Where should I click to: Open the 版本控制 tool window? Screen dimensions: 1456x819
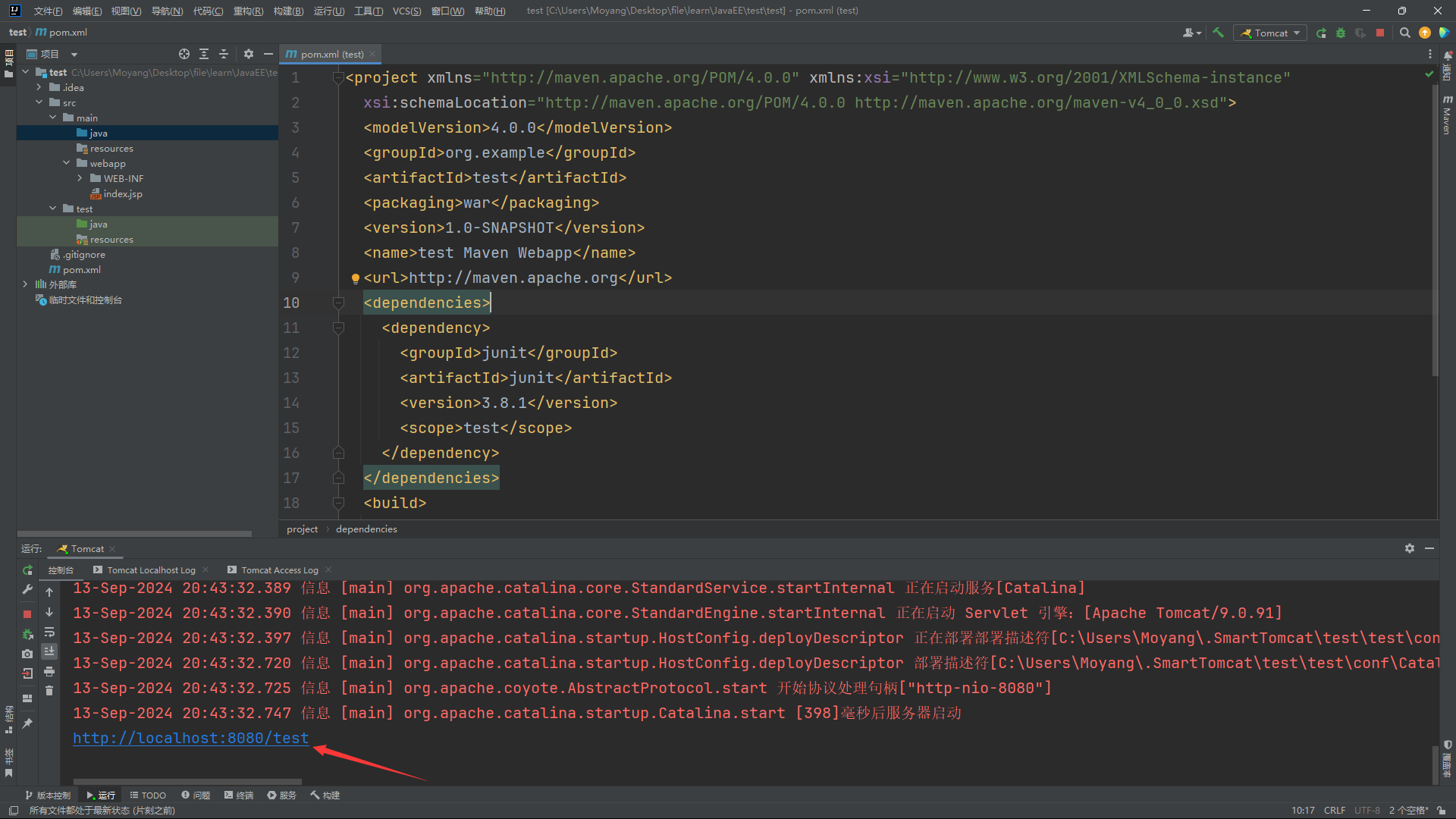[x=47, y=795]
